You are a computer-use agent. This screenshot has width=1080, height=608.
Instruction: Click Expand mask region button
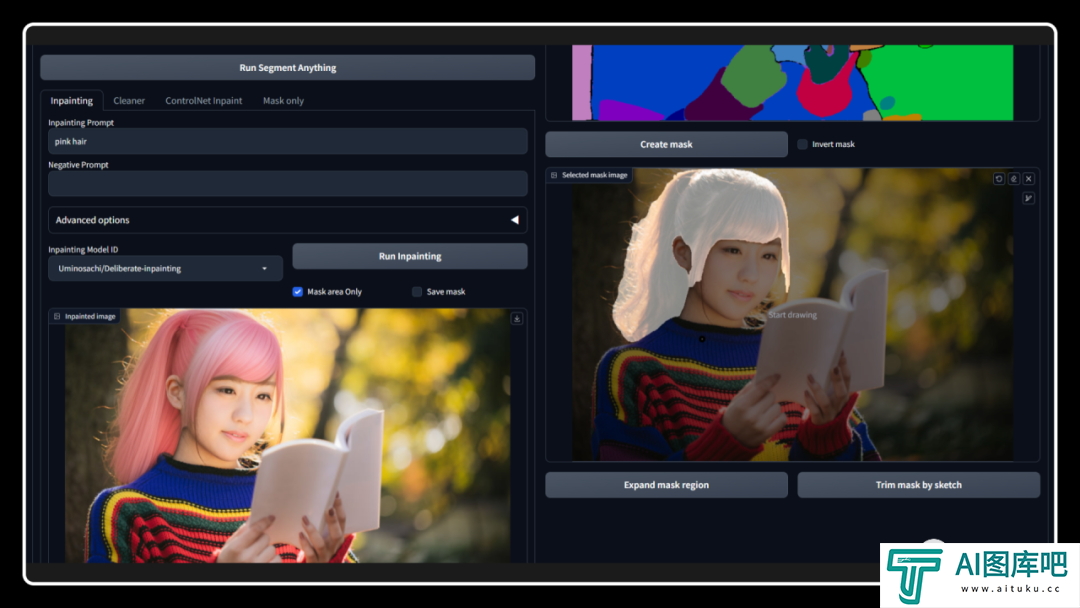tap(666, 485)
